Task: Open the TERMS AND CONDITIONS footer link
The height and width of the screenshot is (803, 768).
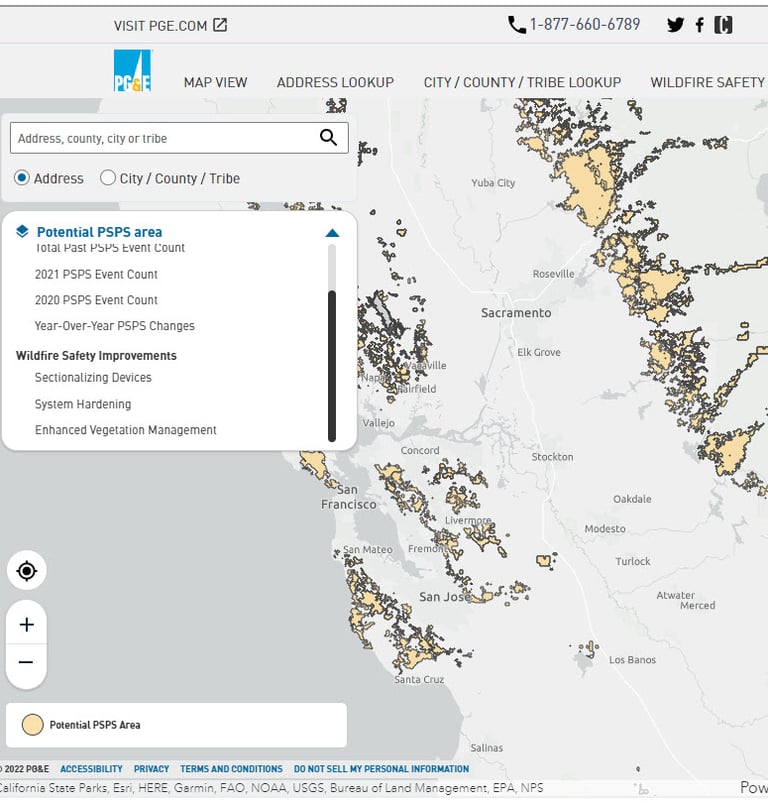Action: (x=231, y=769)
